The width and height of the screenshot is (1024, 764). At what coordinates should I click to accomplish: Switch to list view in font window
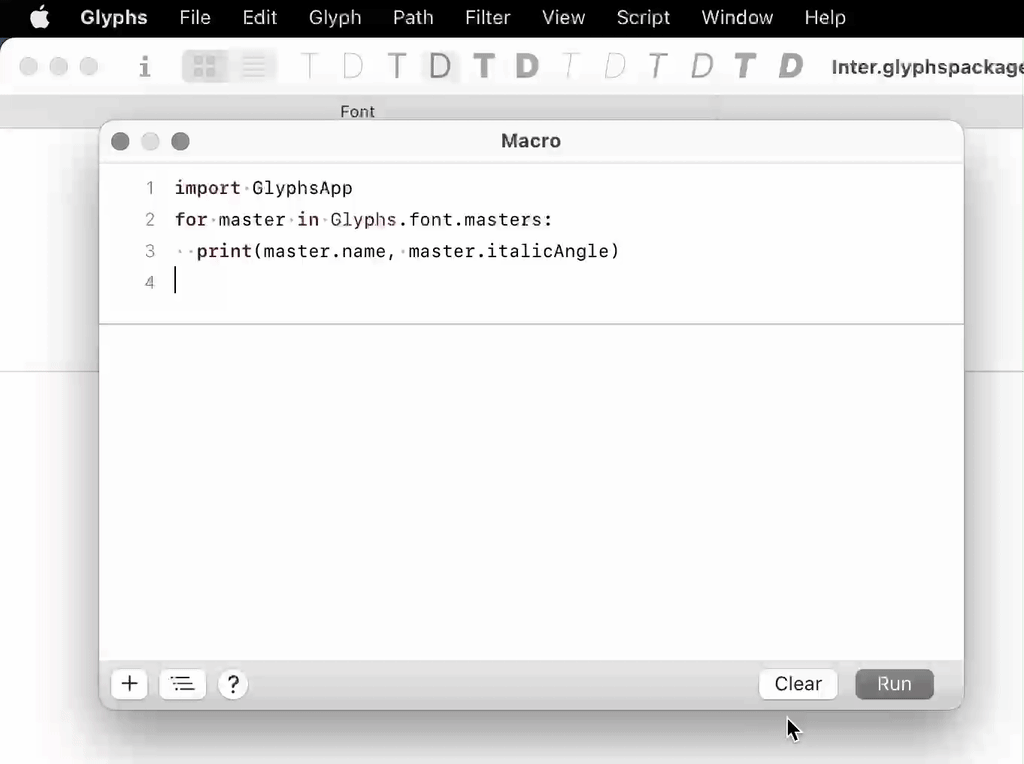point(254,66)
